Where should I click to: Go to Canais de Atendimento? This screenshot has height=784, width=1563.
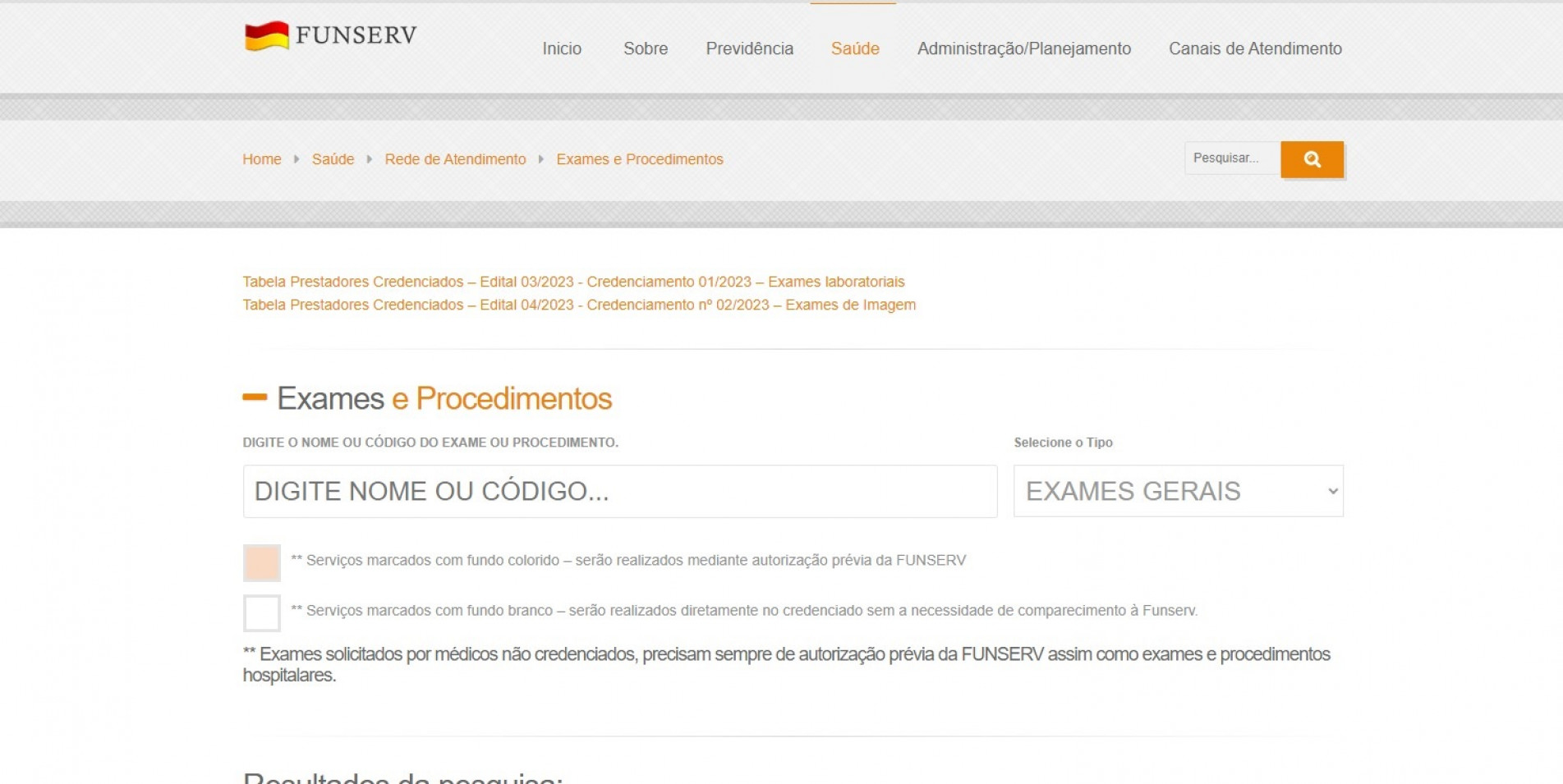1255,48
